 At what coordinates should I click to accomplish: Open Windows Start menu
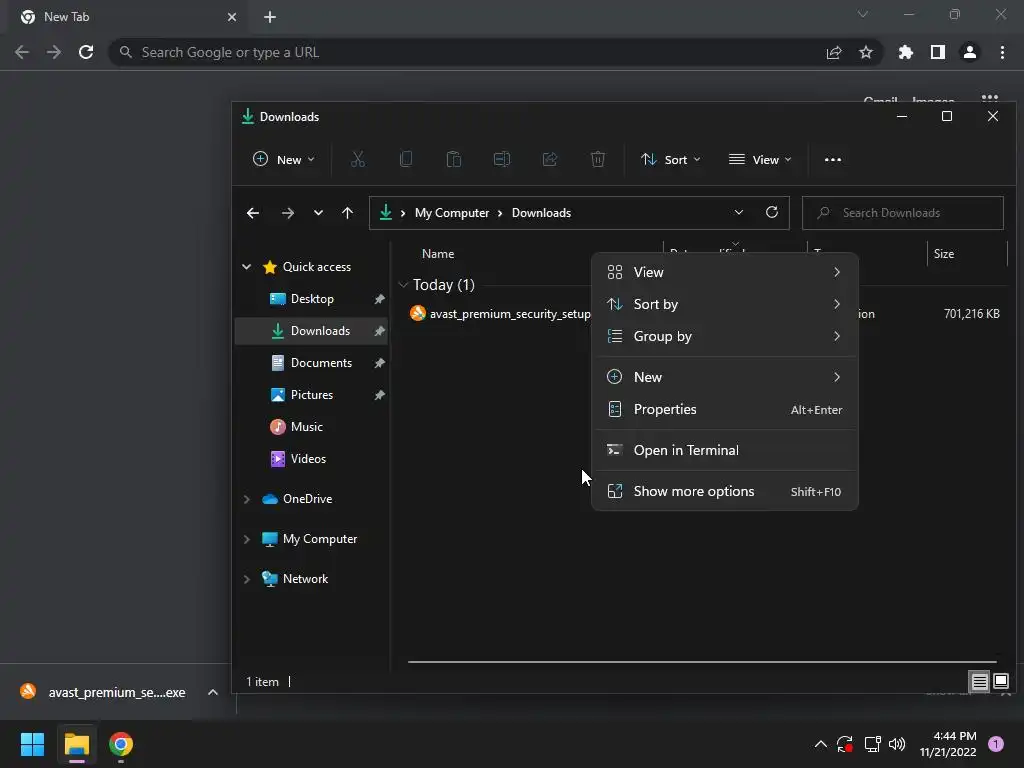click(32, 744)
